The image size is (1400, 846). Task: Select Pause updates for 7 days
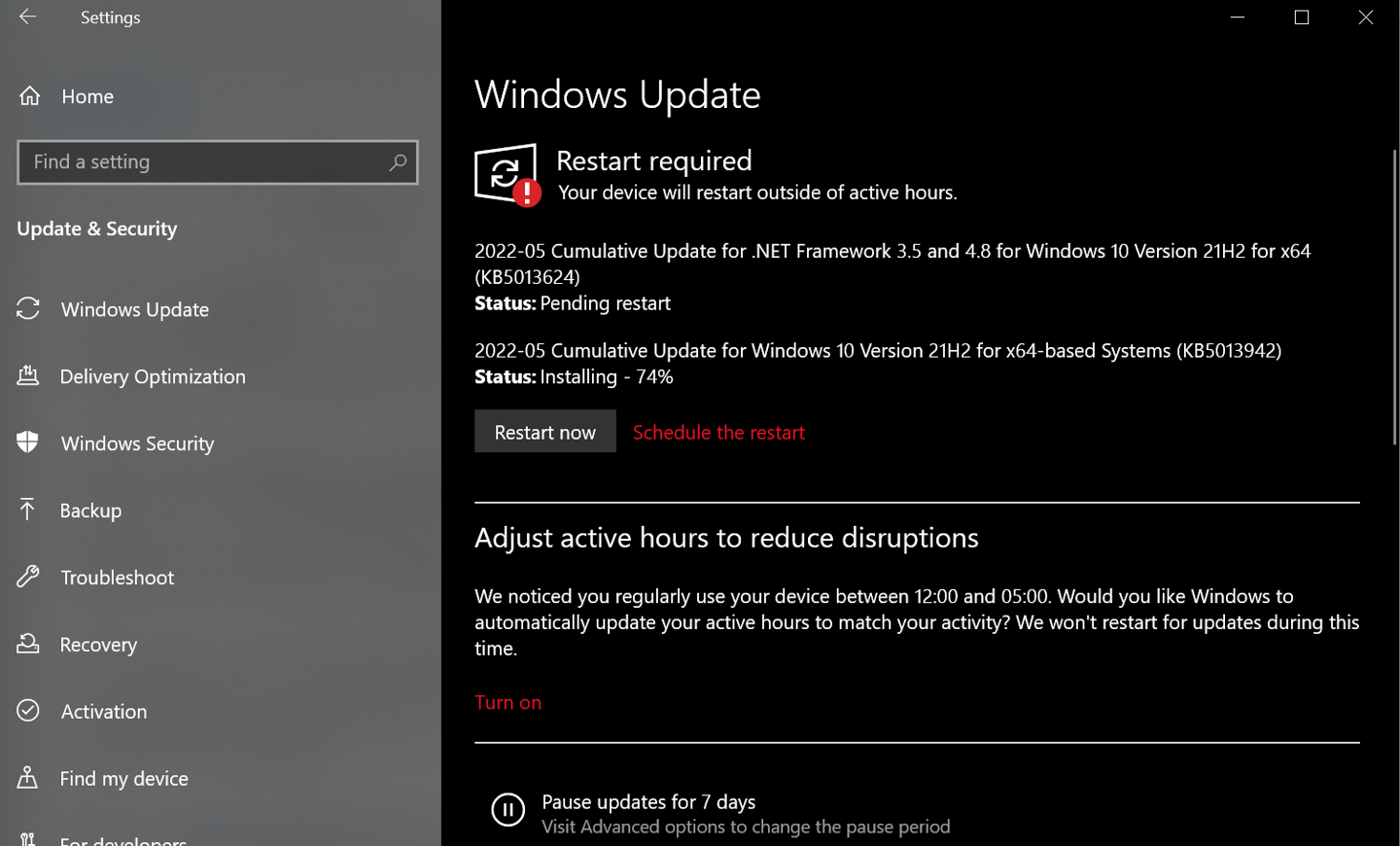click(648, 801)
